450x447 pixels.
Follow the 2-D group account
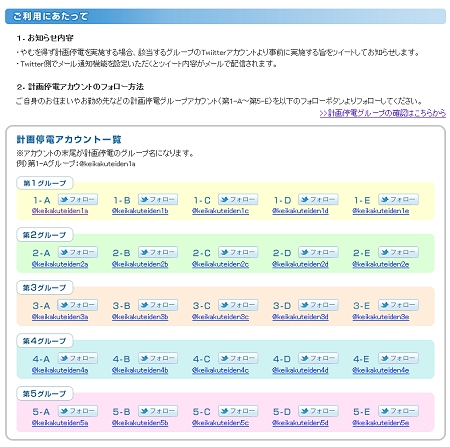click(x=318, y=252)
